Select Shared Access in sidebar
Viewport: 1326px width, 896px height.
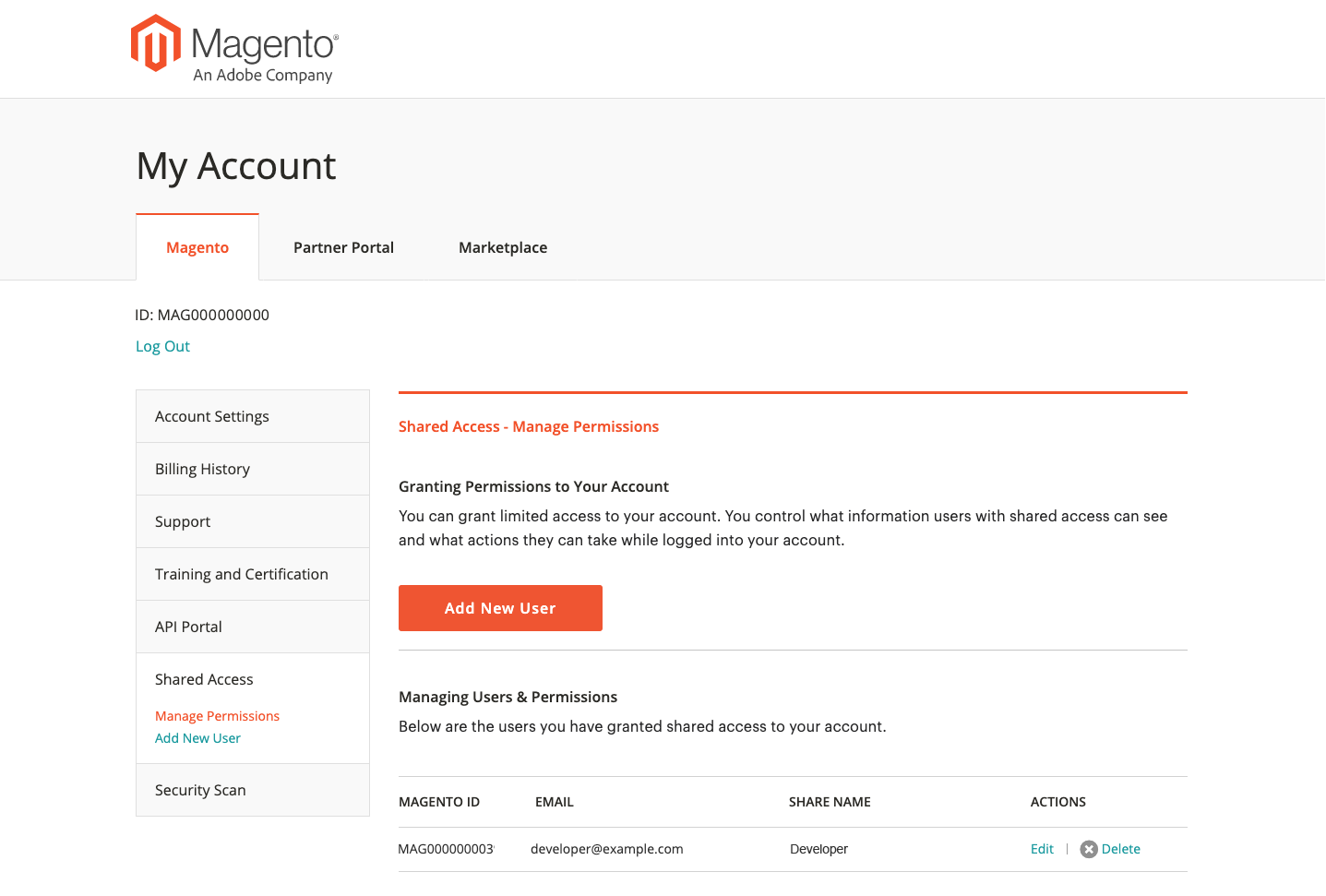[204, 679]
